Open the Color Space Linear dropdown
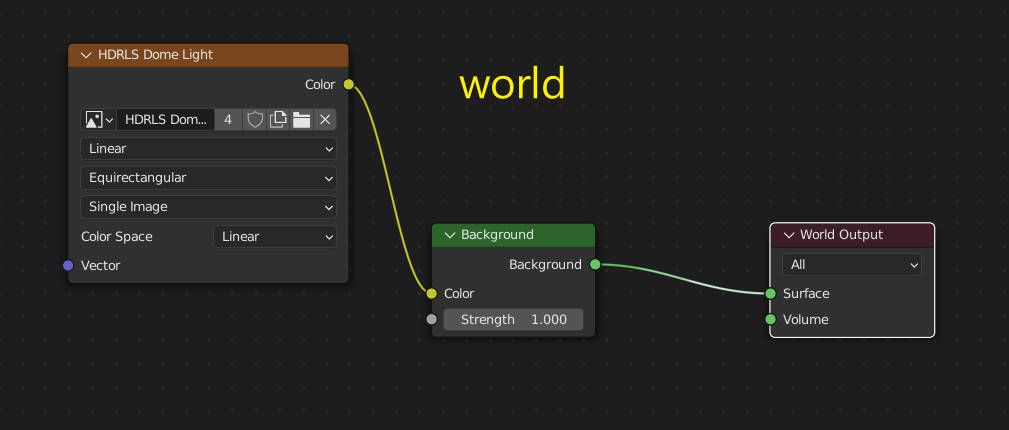The width and height of the screenshot is (1009, 430). coord(275,236)
